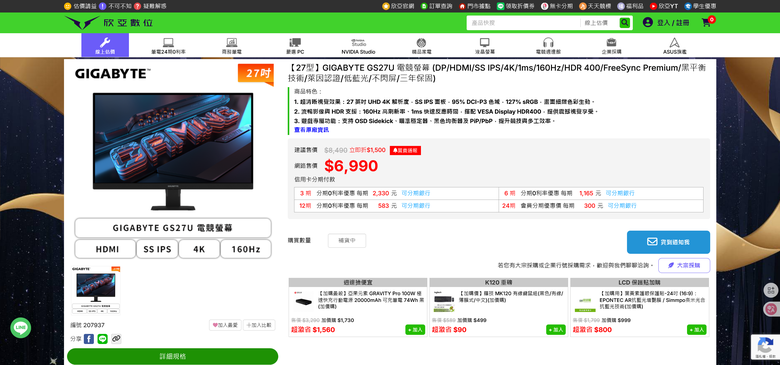The width and height of the screenshot is (780, 365).
Task: Open the ASUS flagship category
Action: [675, 46]
